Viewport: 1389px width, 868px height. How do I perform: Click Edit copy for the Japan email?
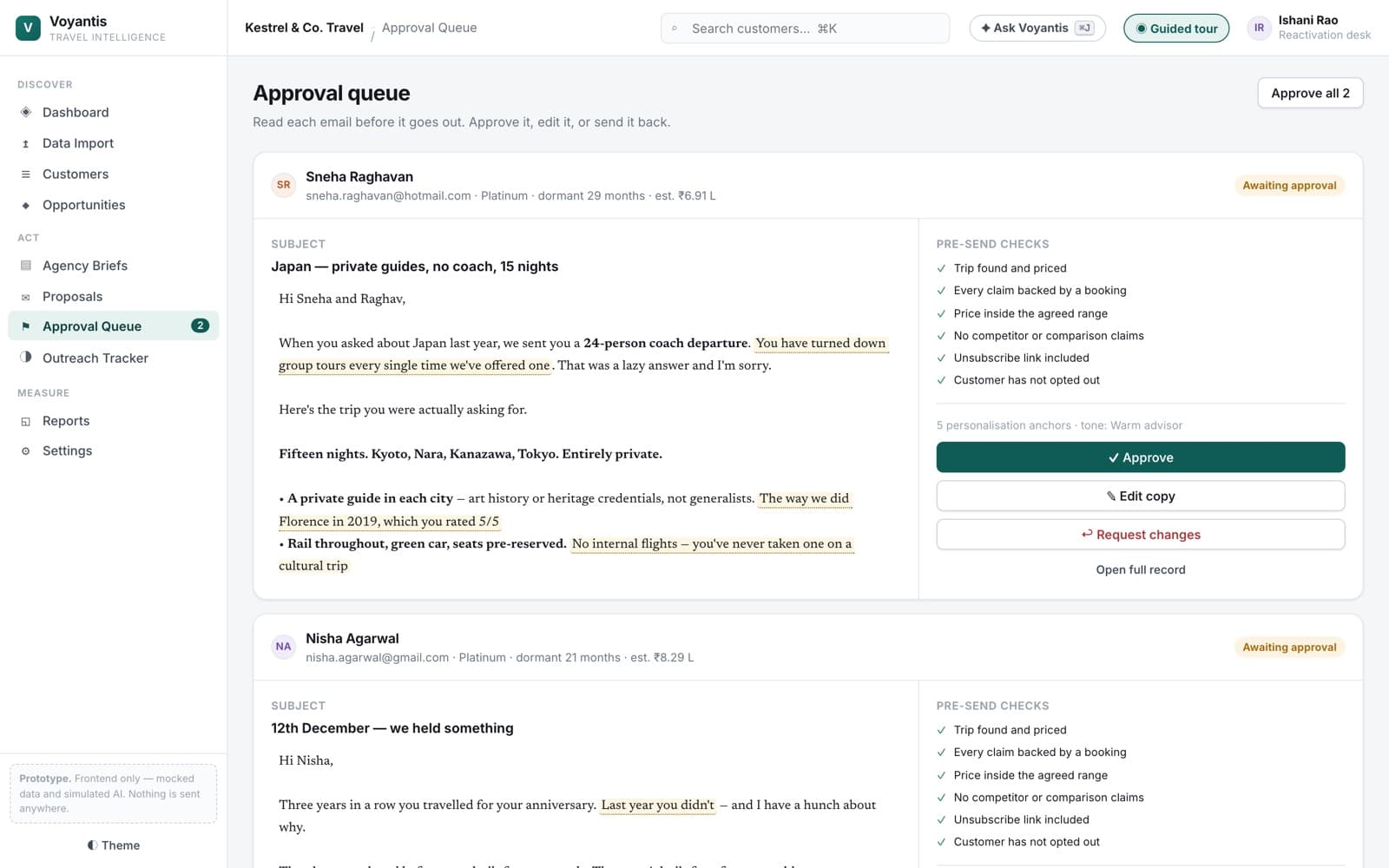[1141, 496]
